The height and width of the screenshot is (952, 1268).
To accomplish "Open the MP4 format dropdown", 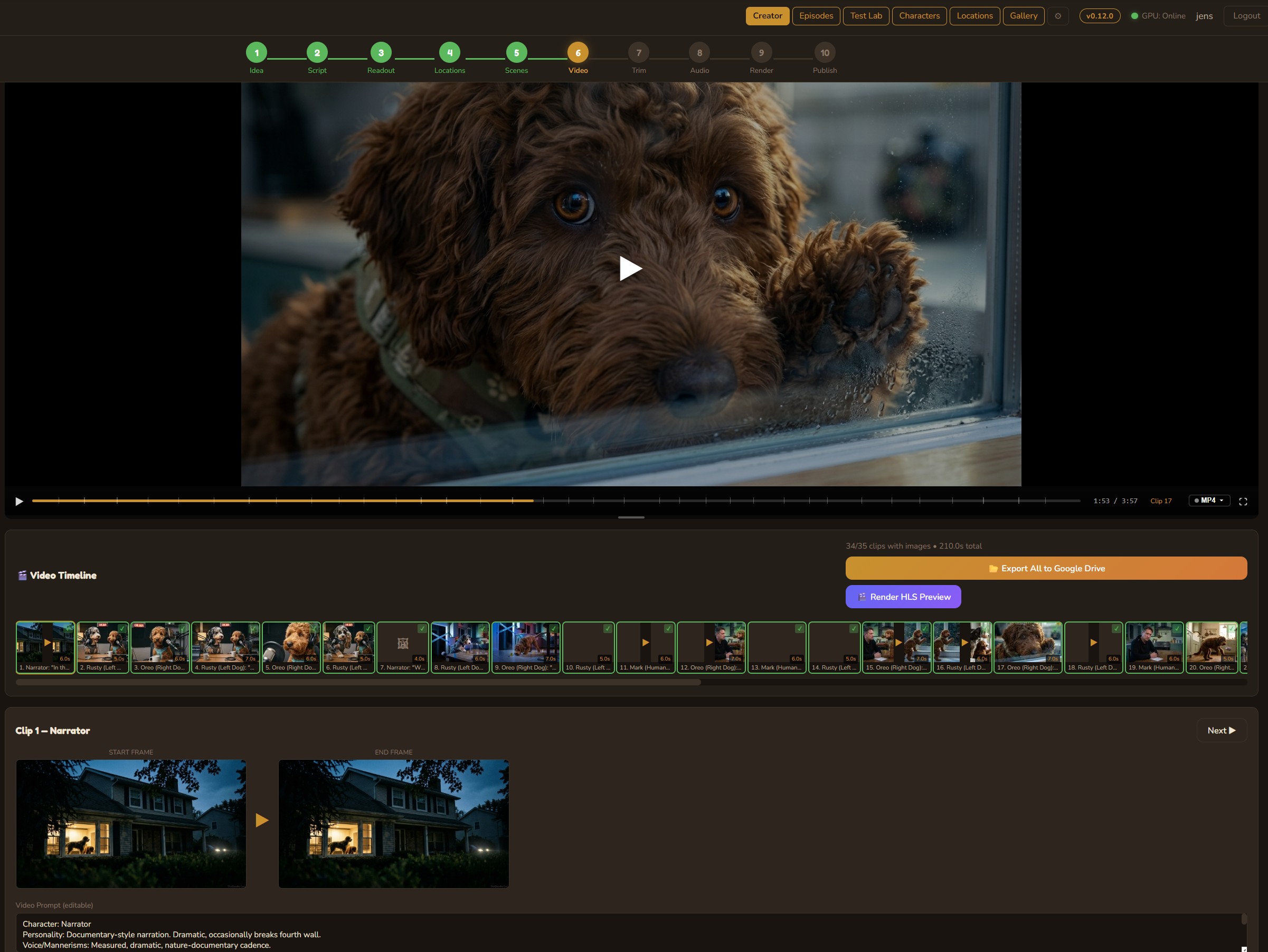I will click(1208, 500).
